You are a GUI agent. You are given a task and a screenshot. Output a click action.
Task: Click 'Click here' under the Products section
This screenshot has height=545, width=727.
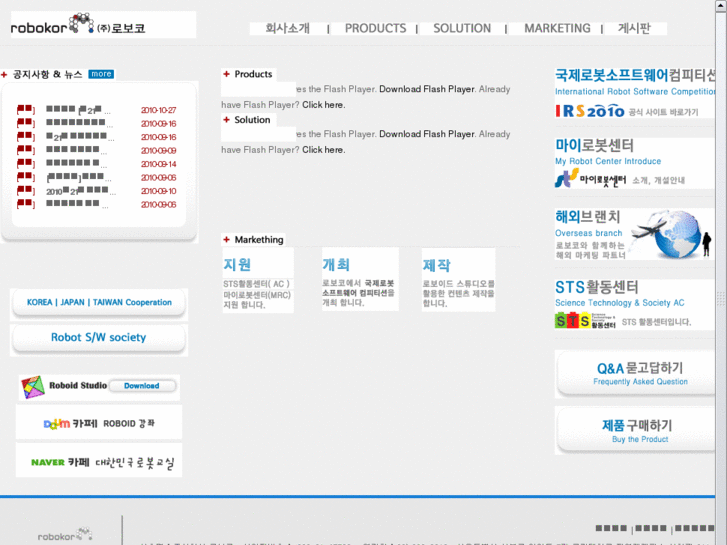click(323, 105)
